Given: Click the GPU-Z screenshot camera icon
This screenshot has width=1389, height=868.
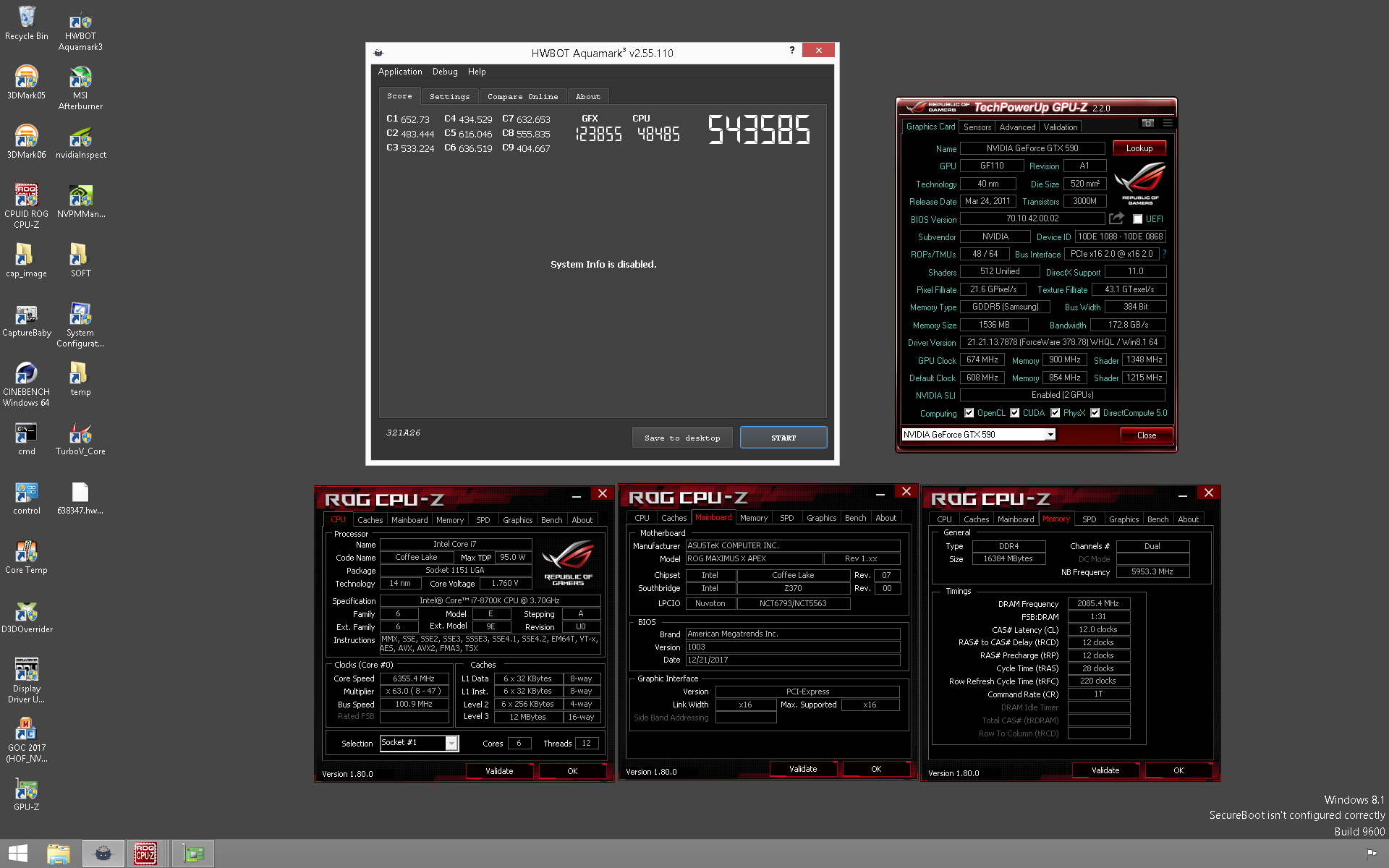Looking at the screenshot, I should [1148, 123].
